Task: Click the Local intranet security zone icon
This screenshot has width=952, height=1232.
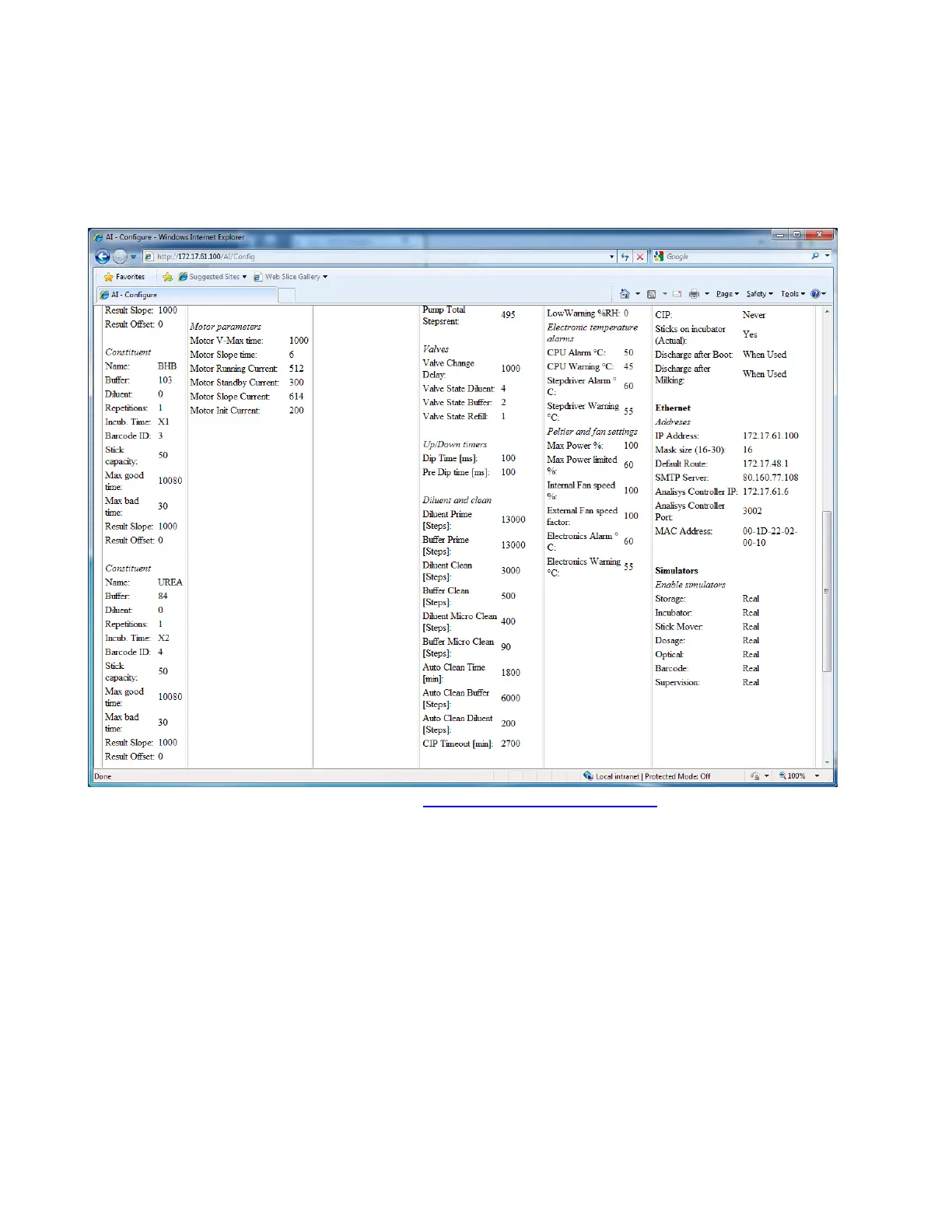Action: [x=588, y=776]
